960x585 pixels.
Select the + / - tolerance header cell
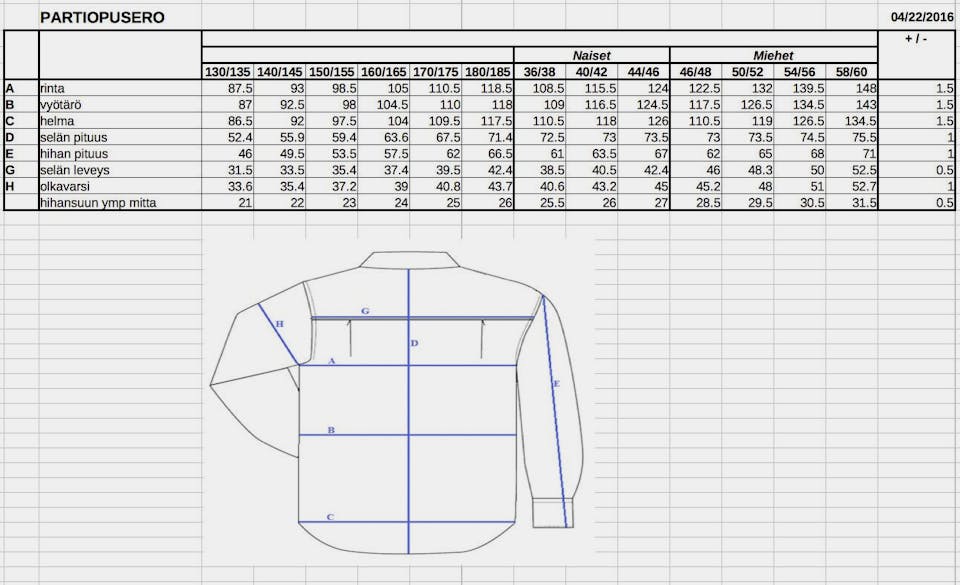click(x=915, y=39)
